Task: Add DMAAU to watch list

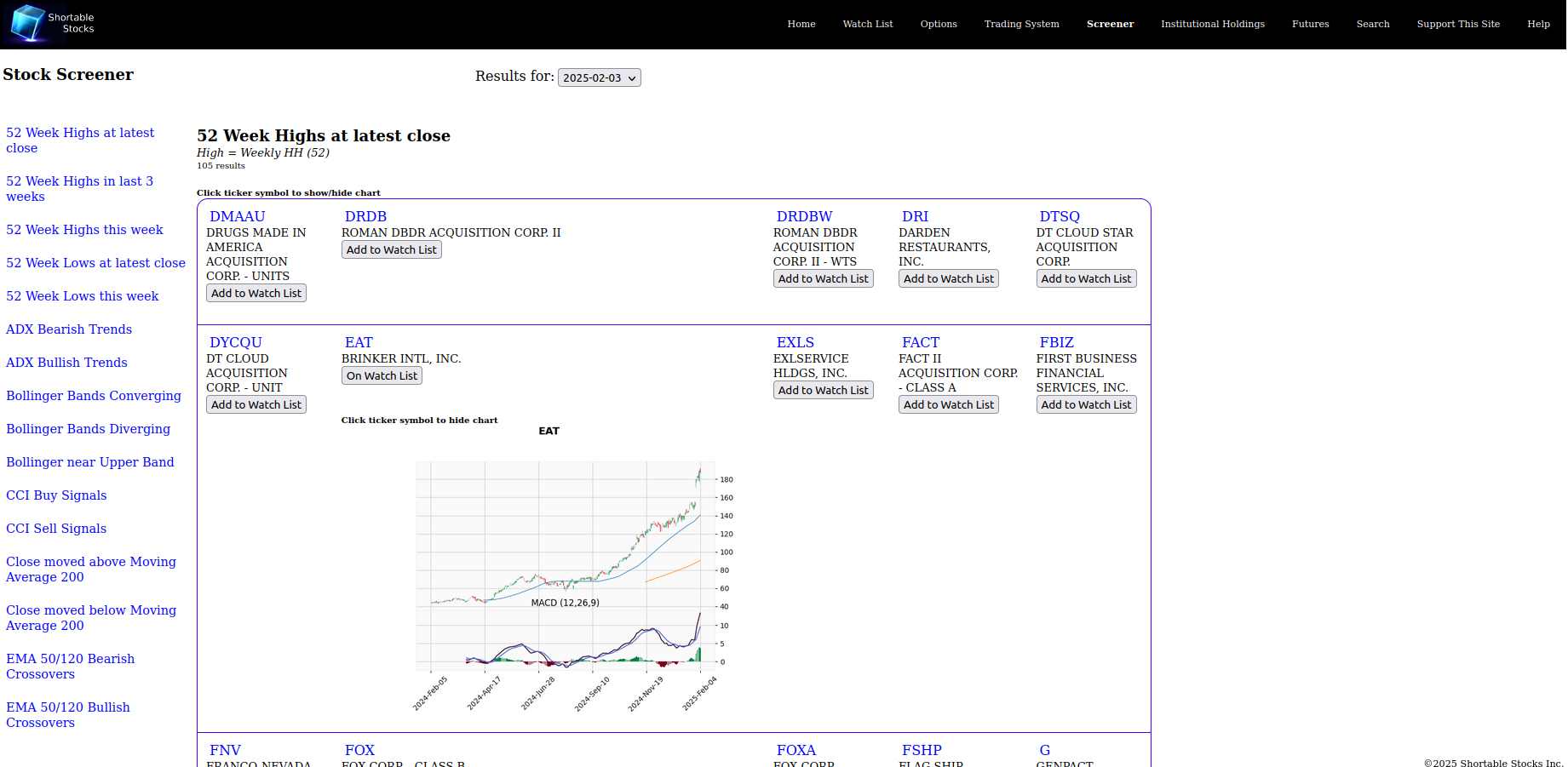Action: [256, 293]
